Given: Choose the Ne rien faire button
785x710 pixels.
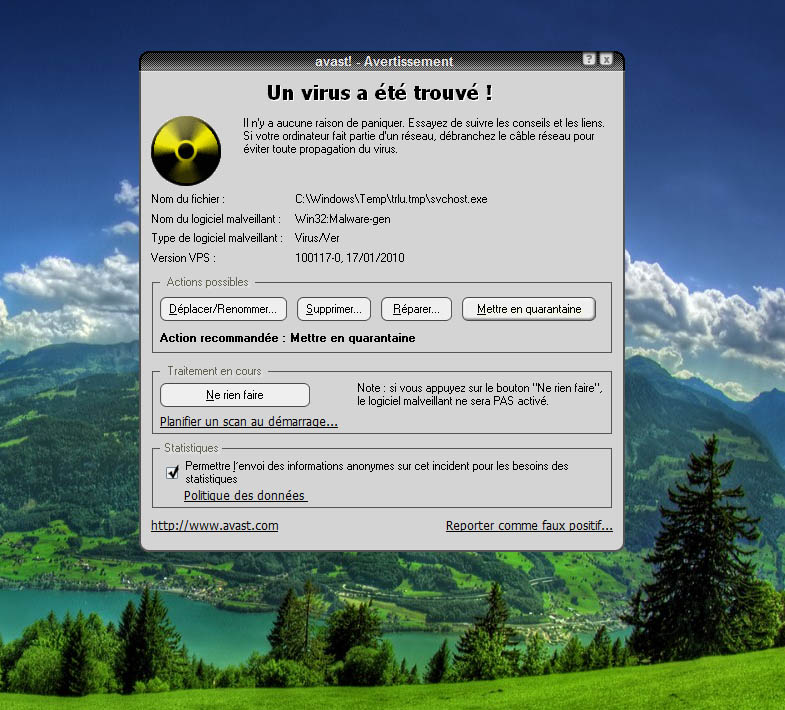Looking at the screenshot, I should tap(235, 395).
